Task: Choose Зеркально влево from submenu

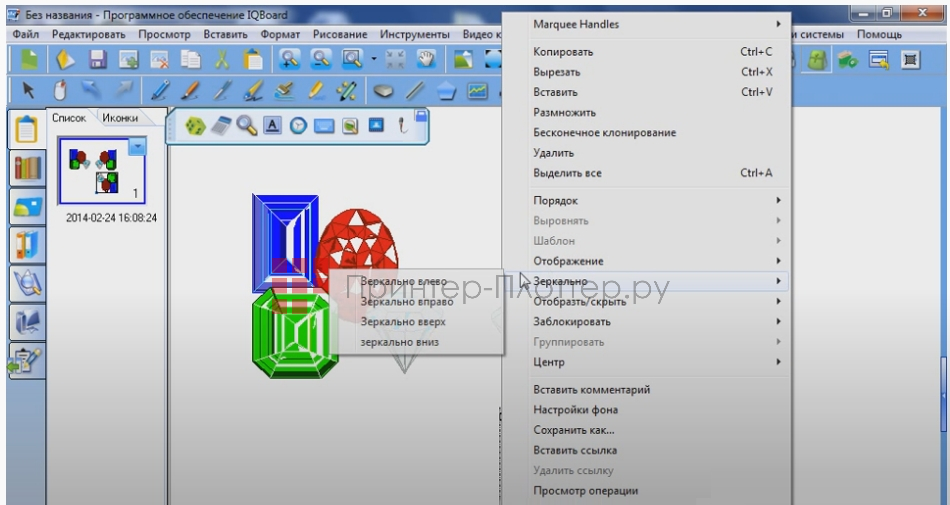Action: click(x=403, y=282)
